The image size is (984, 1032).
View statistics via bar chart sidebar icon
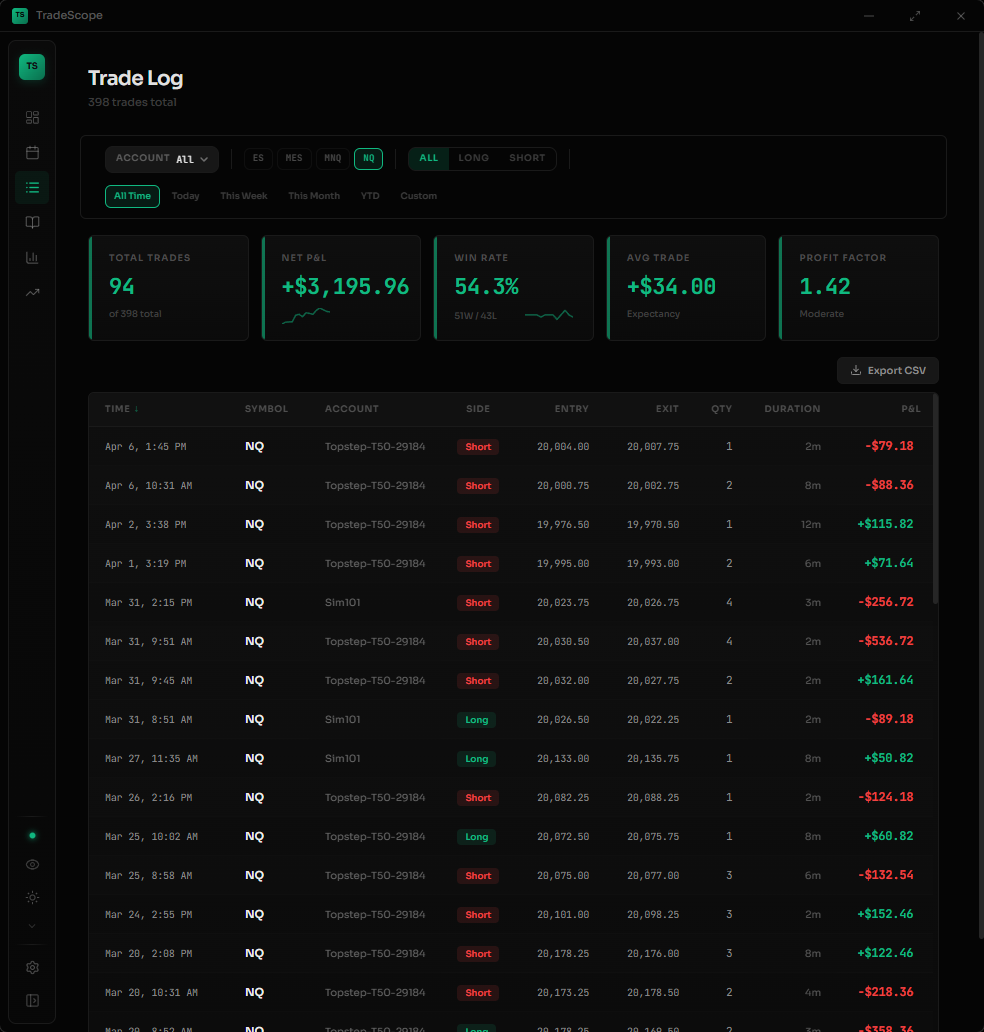(x=32, y=257)
